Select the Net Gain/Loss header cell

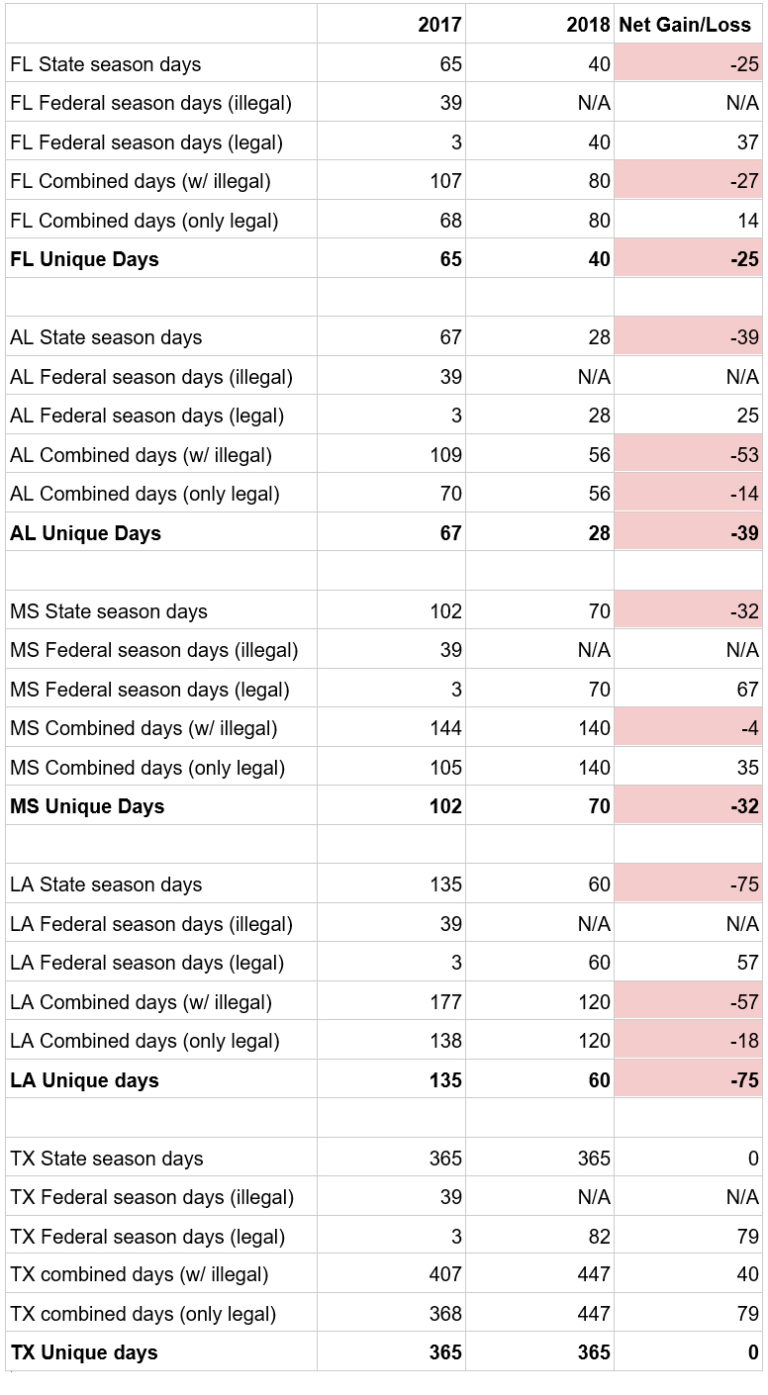688,25
